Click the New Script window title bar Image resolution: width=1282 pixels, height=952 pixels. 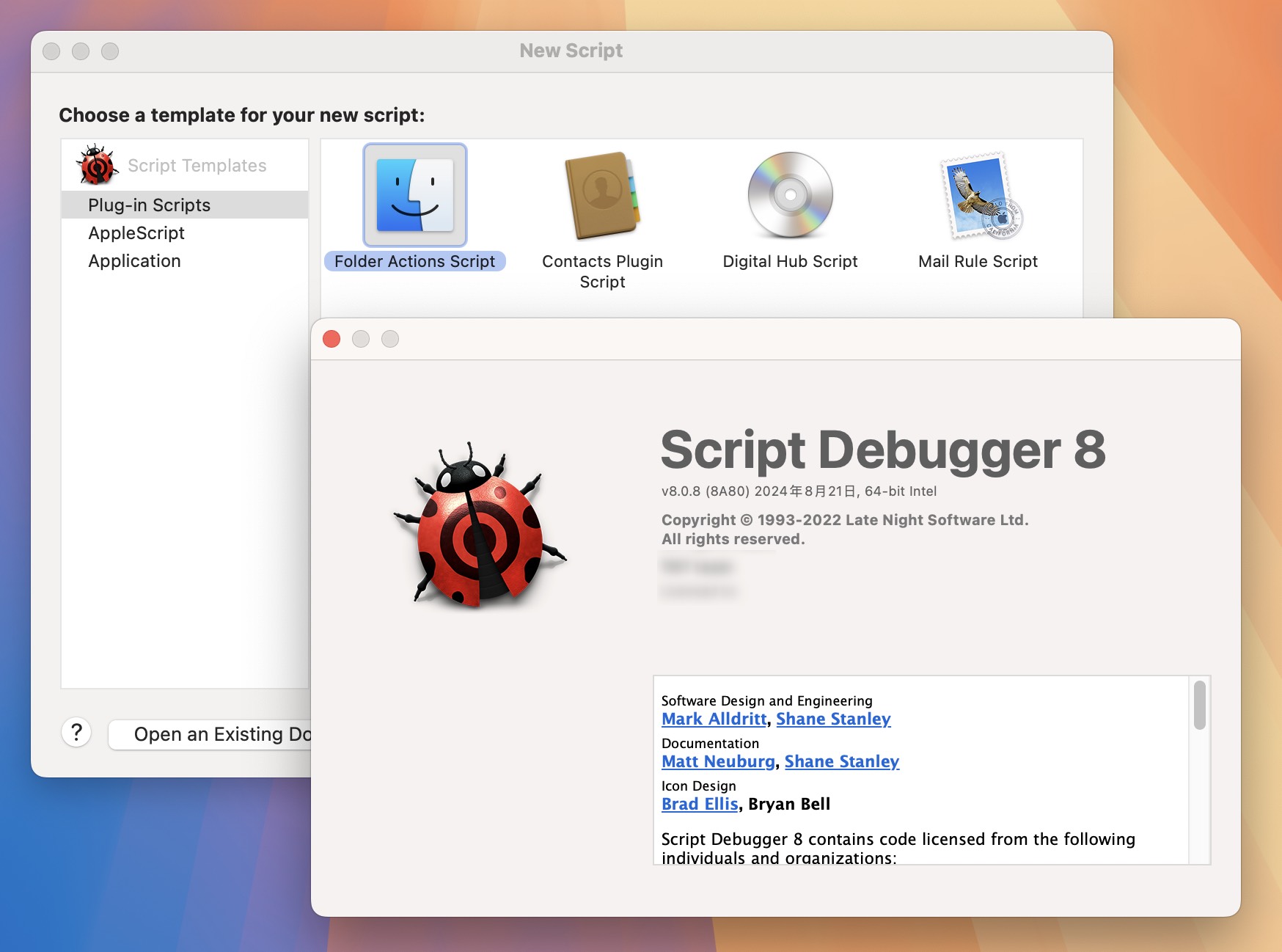coord(571,50)
